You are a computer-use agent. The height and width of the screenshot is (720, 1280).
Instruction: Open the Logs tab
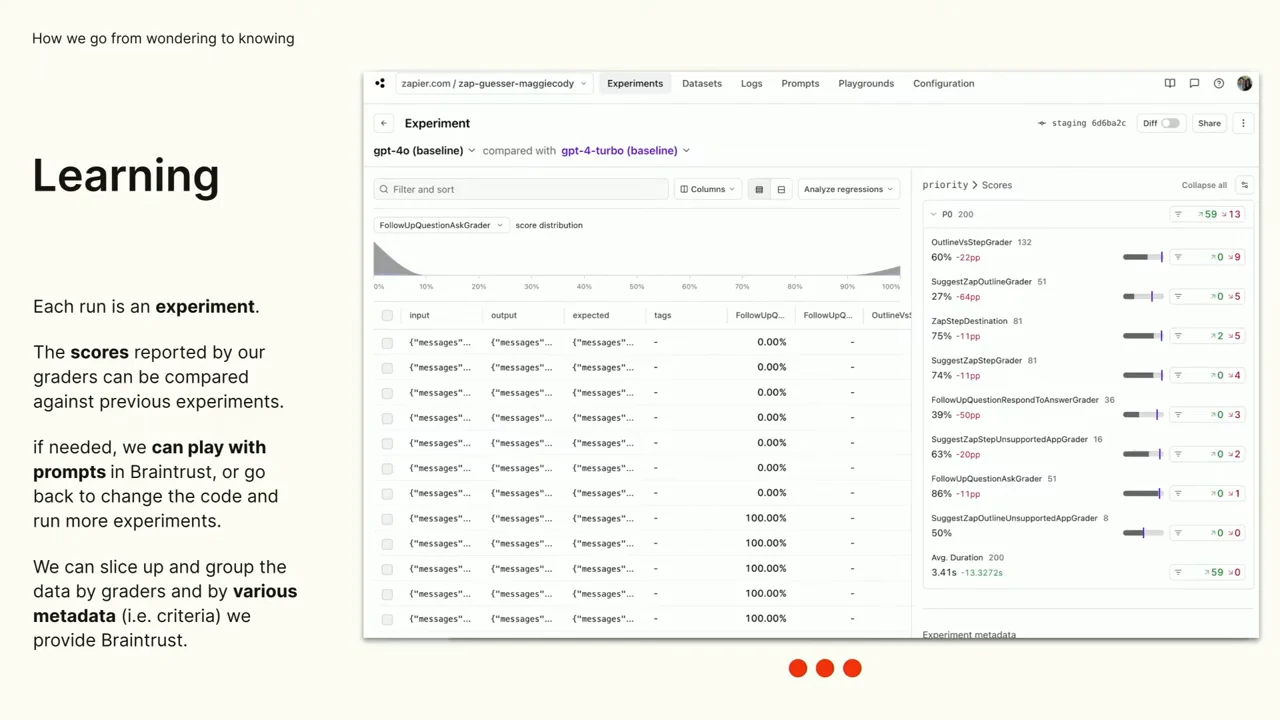point(752,84)
